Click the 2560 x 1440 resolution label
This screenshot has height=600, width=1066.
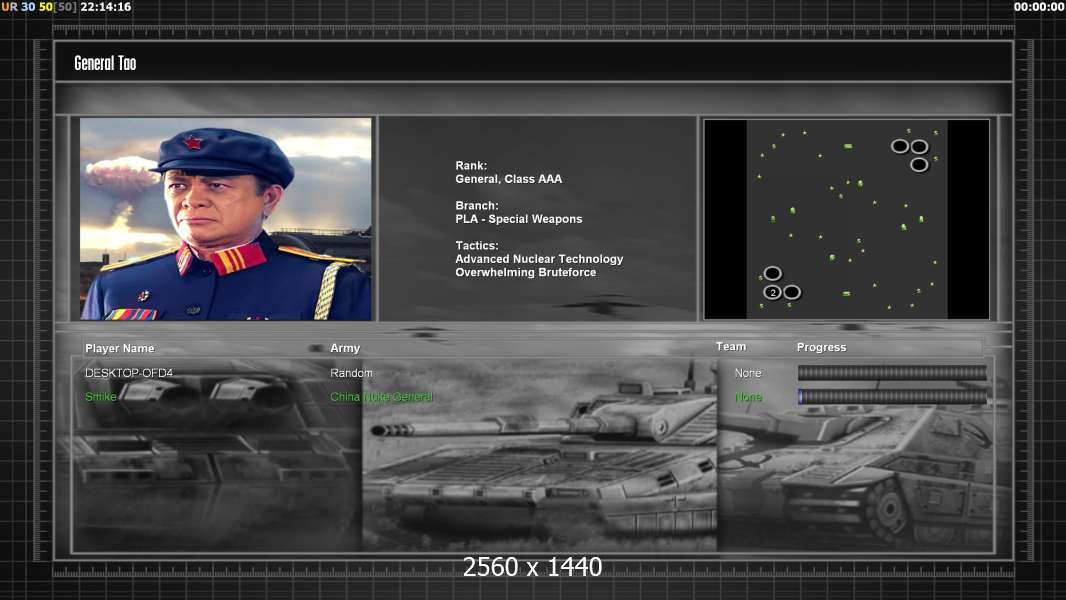(x=532, y=568)
